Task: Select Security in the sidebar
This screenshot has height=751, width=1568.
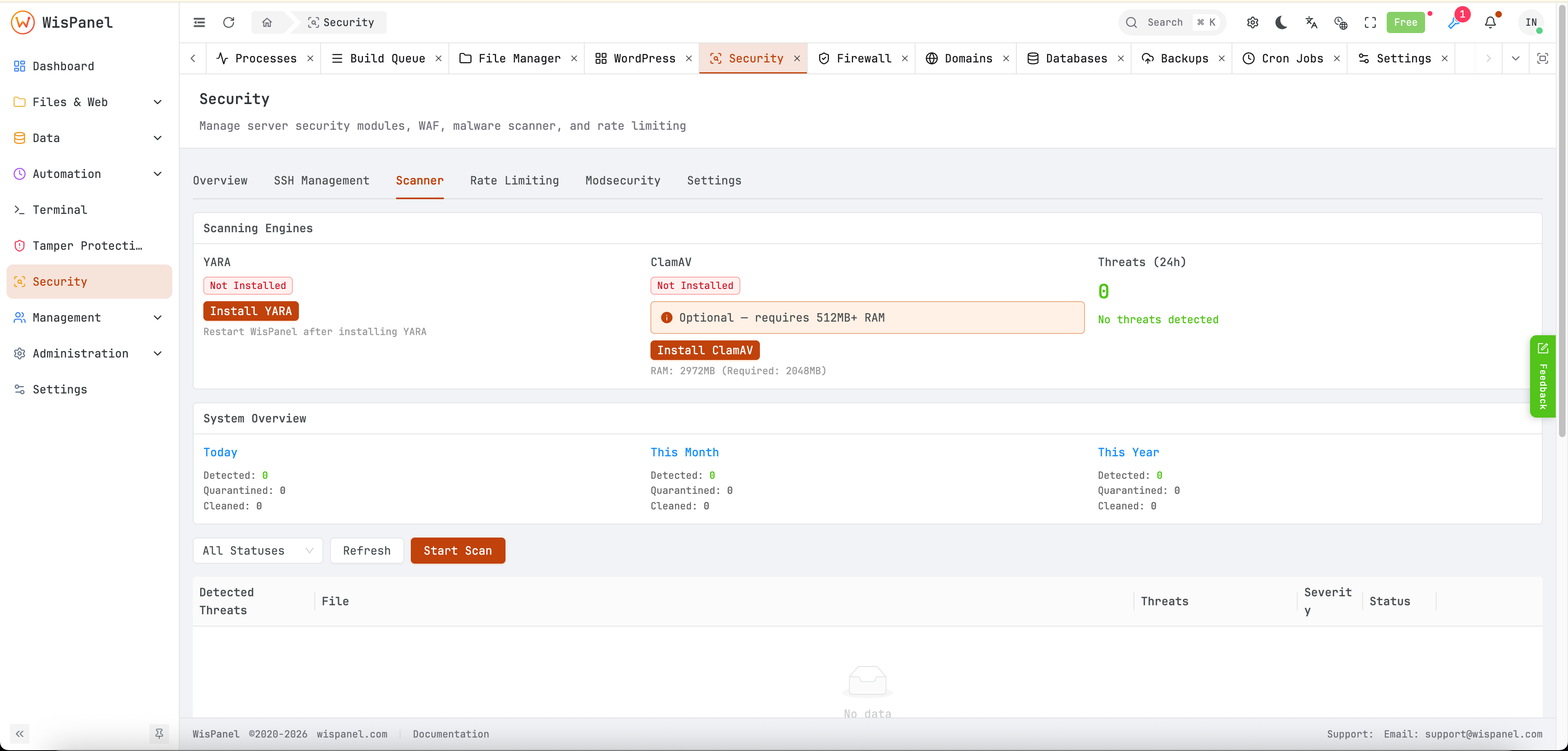Action: pyautogui.click(x=89, y=281)
